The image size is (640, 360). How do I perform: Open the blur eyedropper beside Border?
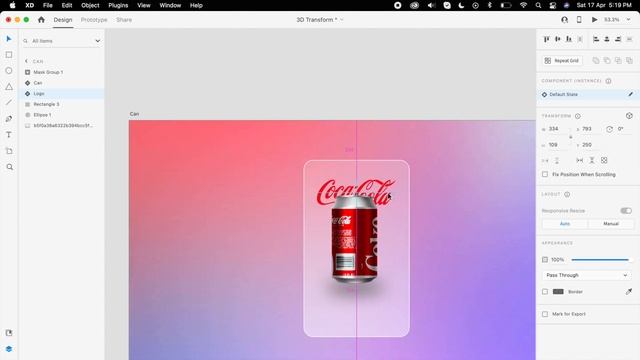pyautogui.click(x=629, y=291)
